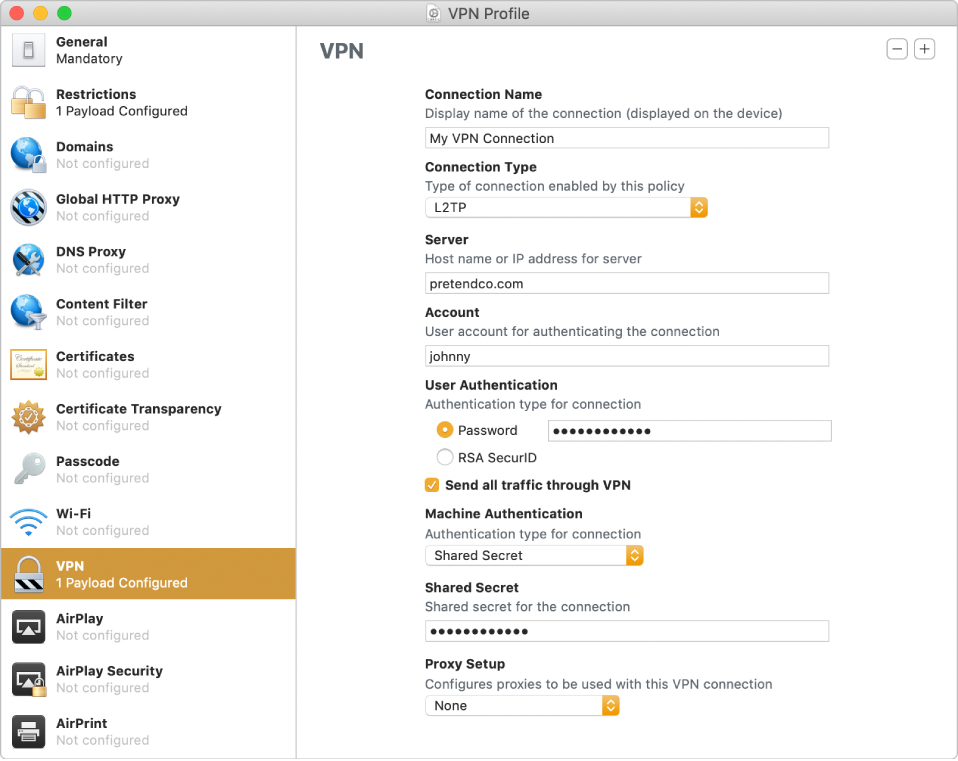Click the AirPrint printer icon

pos(28,731)
